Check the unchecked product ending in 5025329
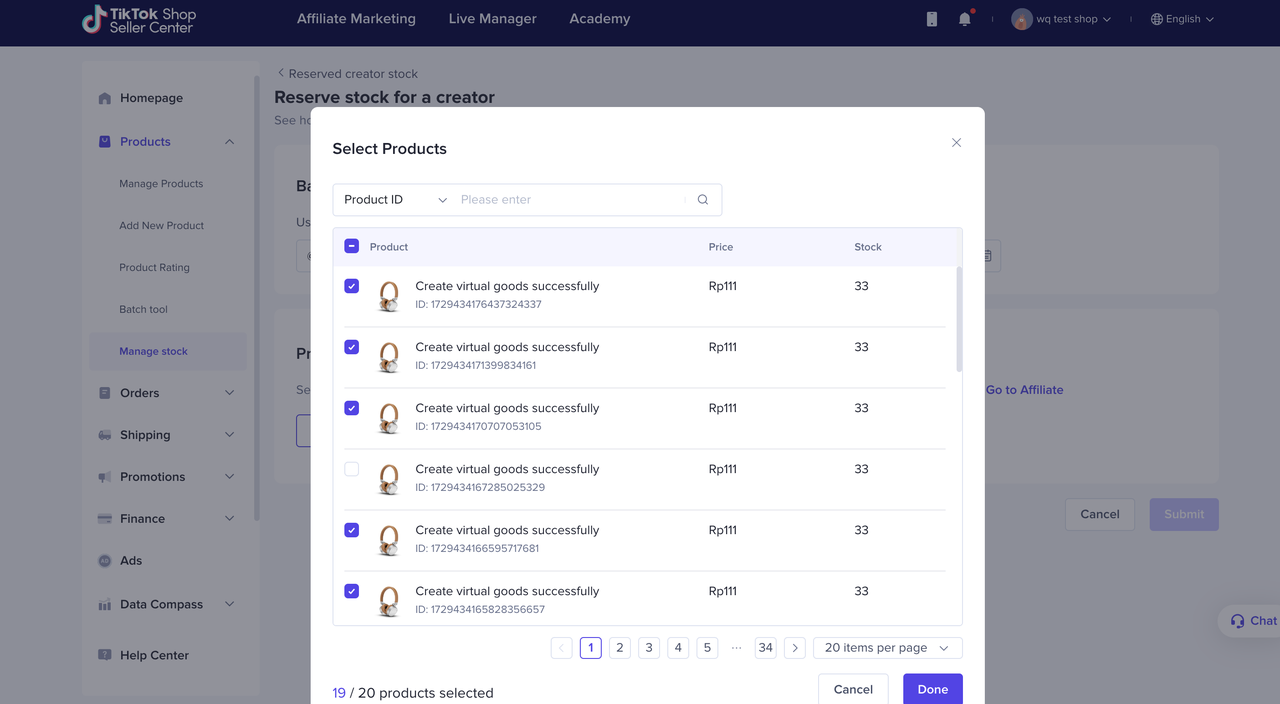 point(352,469)
